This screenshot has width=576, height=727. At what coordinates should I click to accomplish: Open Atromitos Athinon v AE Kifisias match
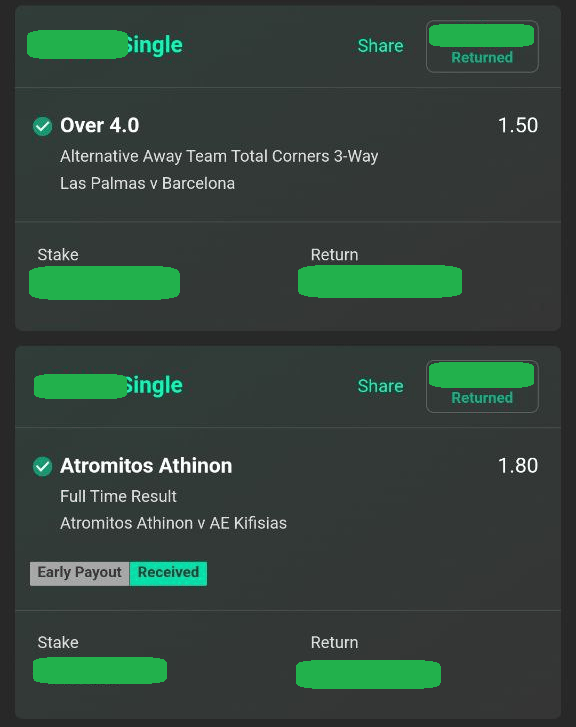point(173,523)
